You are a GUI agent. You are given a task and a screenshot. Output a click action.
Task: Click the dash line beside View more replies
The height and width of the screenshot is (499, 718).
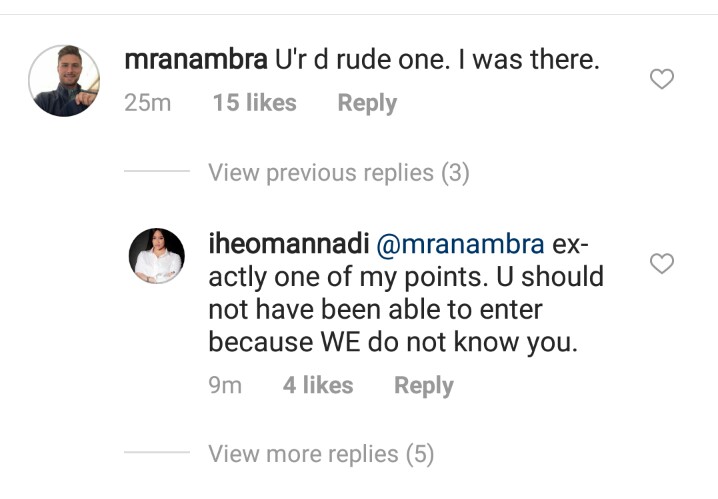156,454
